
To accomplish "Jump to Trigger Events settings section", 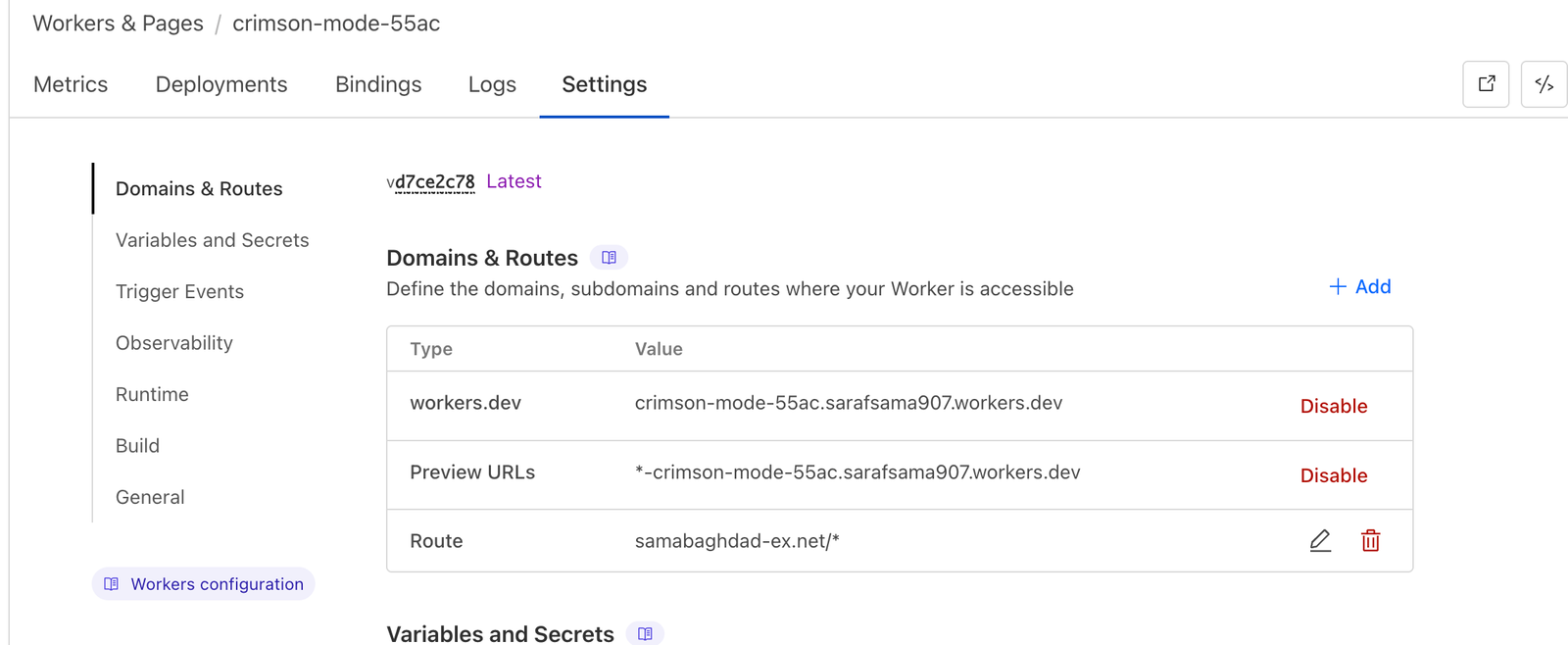I will click(179, 292).
